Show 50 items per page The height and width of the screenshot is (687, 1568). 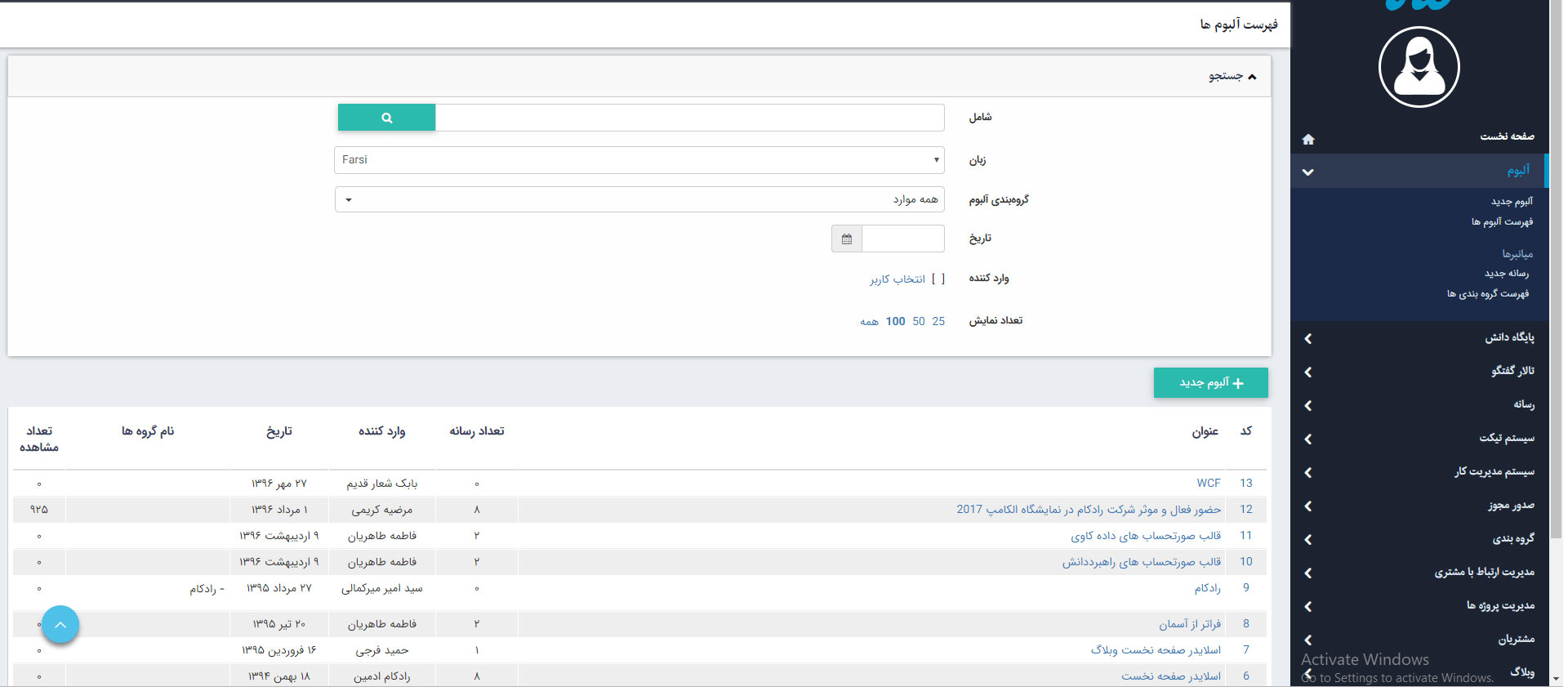[x=919, y=321]
